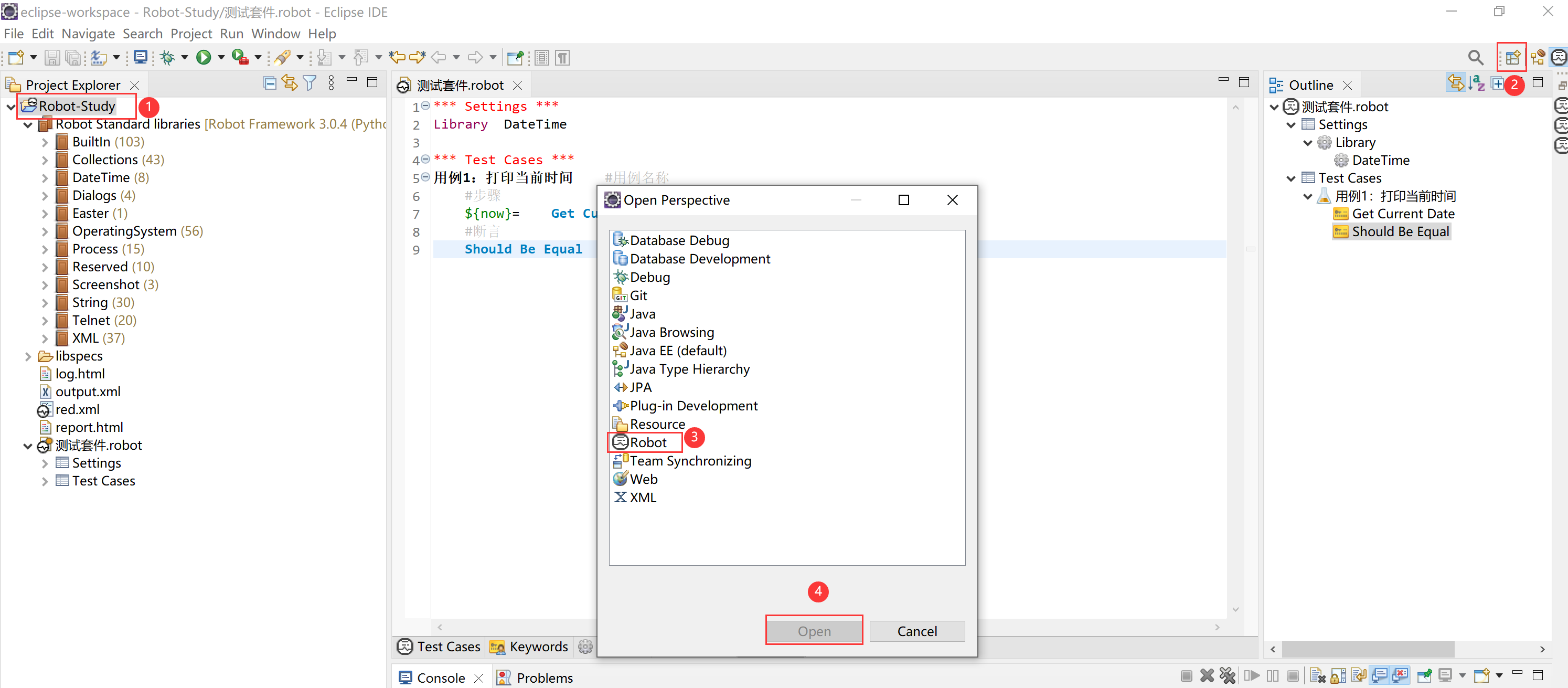The width and height of the screenshot is (1568, 688).
Task: Expand the libspecs folder
Action: 28,356
